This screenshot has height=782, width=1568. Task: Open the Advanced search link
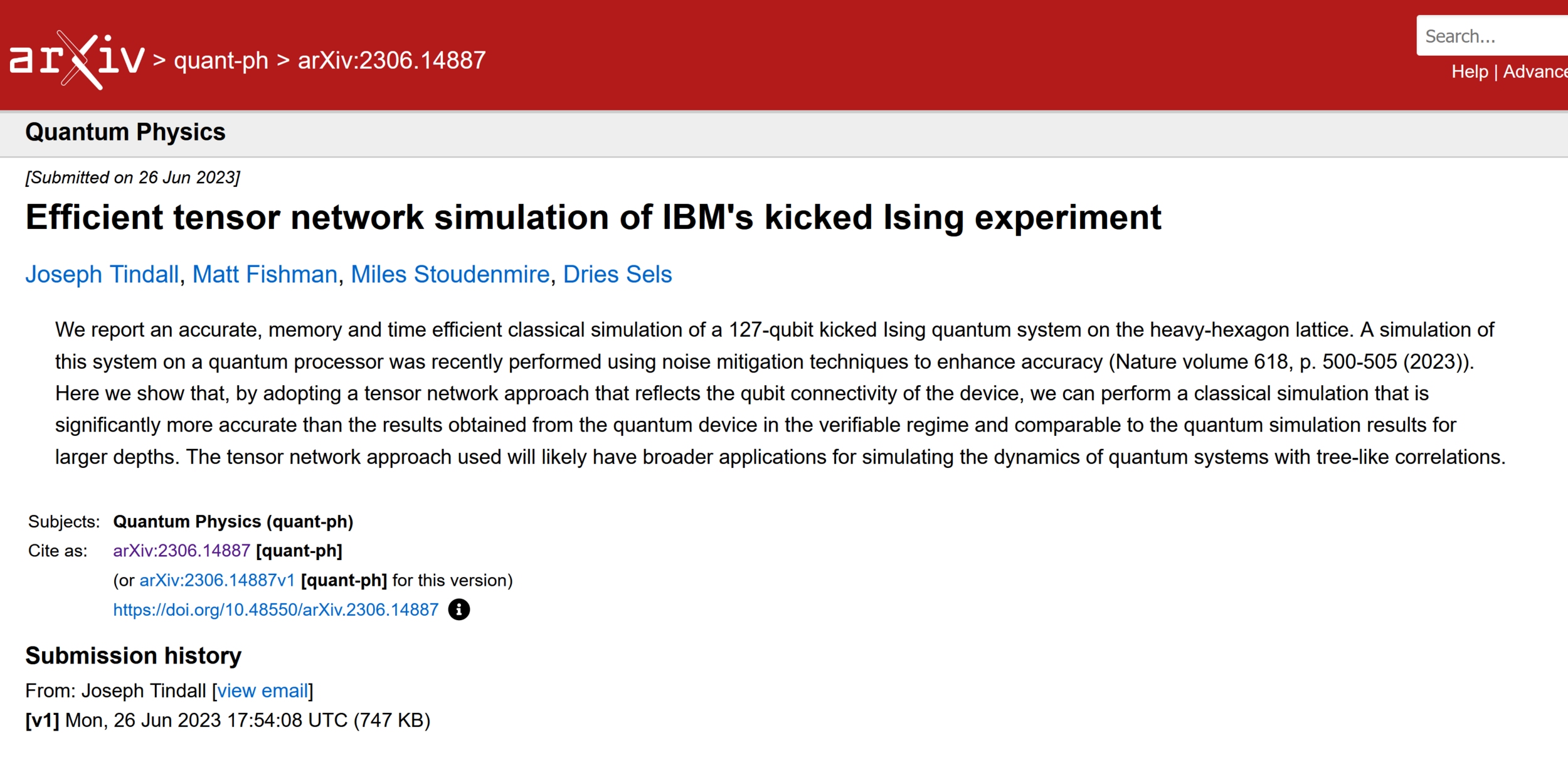tap(1535, 71)
